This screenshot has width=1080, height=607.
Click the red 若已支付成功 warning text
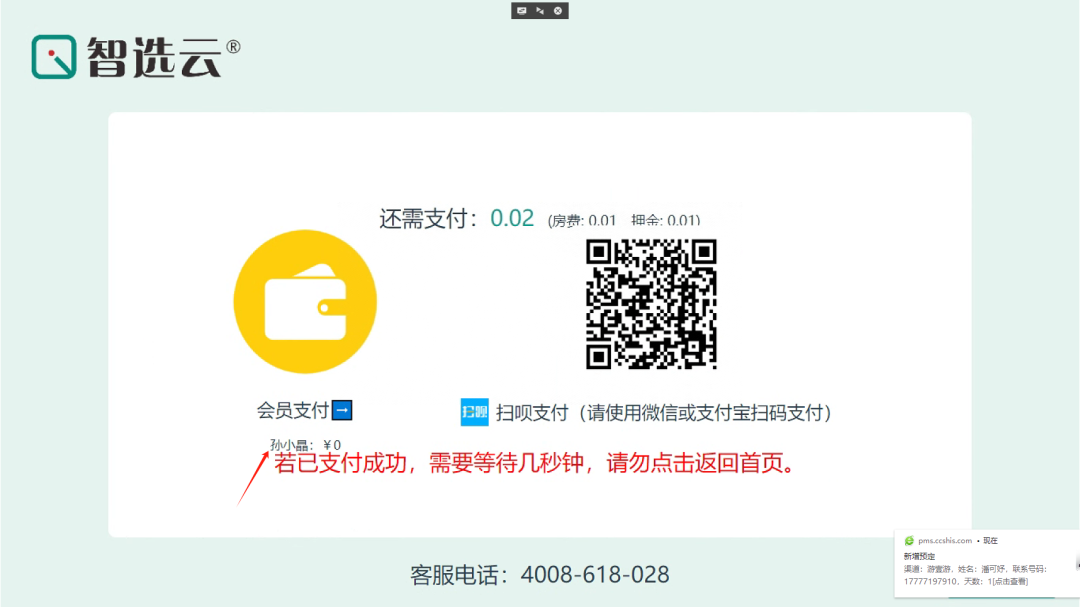coord(535,463)
